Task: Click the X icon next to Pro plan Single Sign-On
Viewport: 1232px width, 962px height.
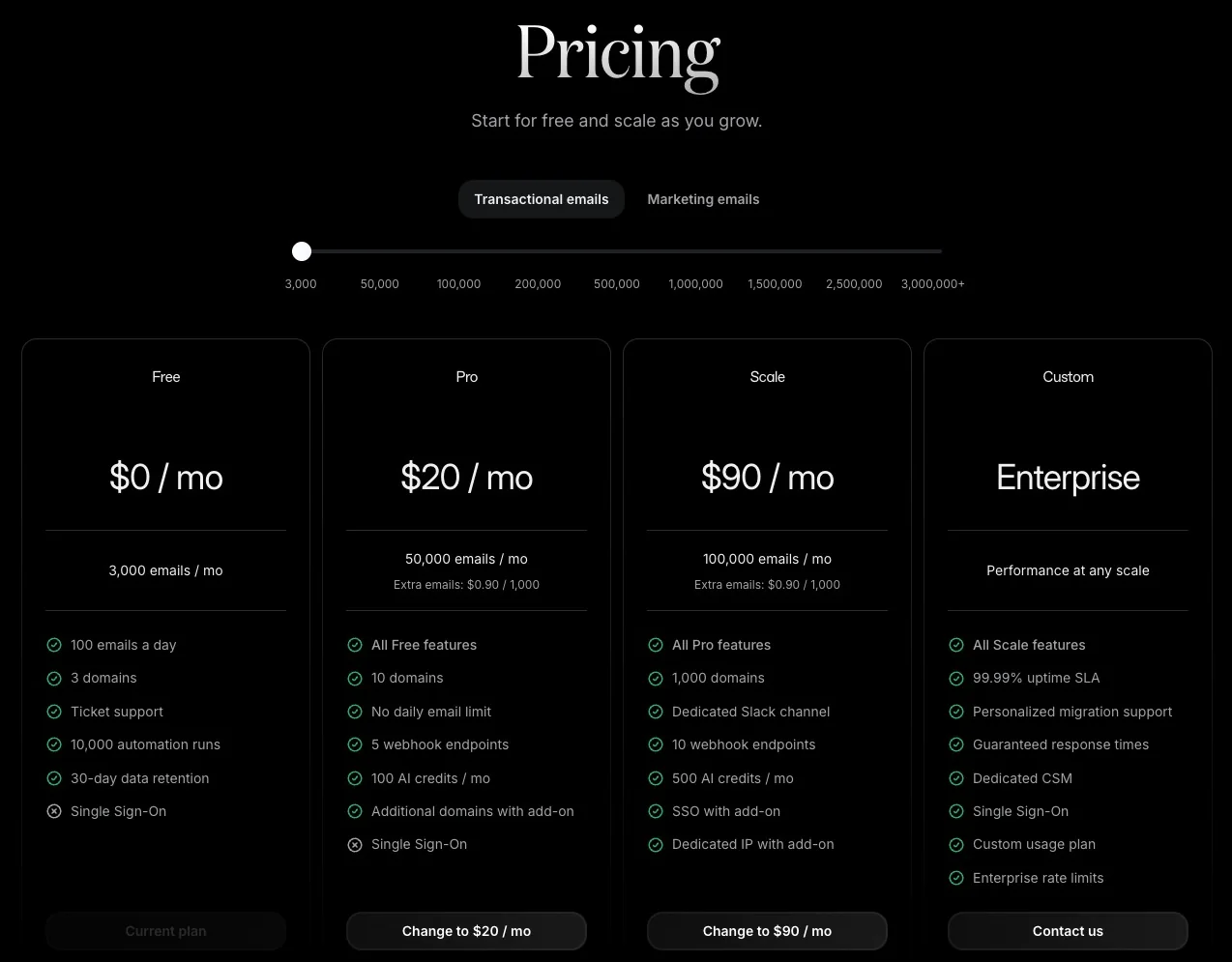Action: click(x=355, y=845)
